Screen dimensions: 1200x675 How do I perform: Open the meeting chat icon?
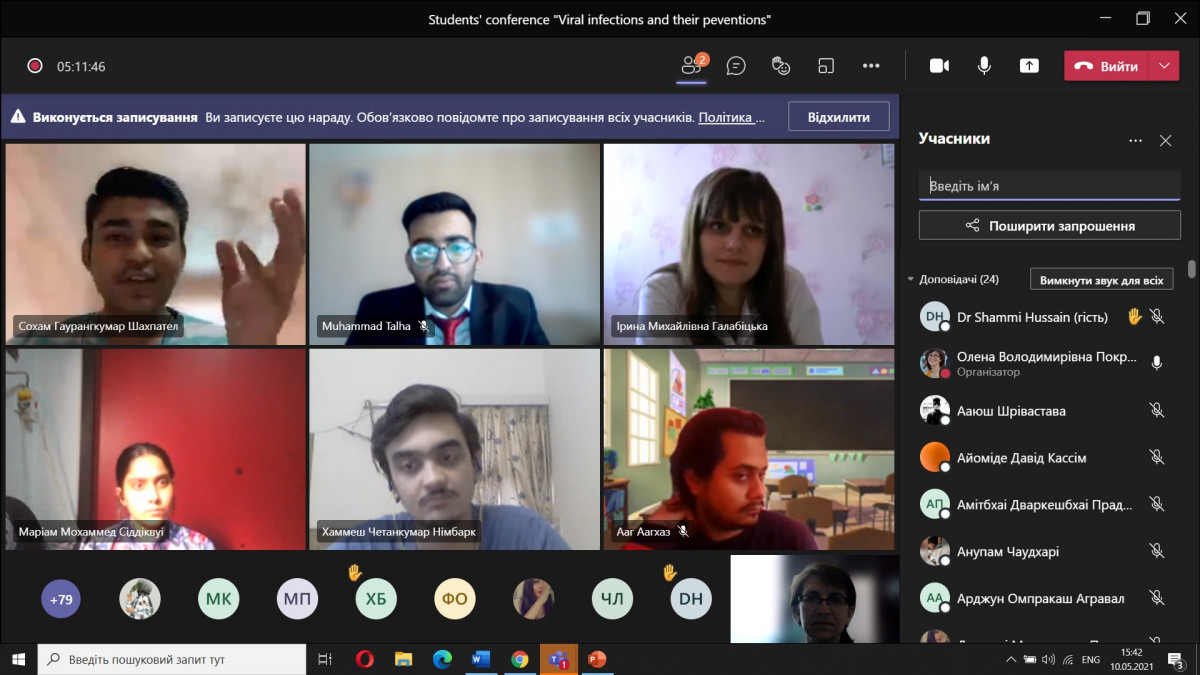(x=736, y=66)
